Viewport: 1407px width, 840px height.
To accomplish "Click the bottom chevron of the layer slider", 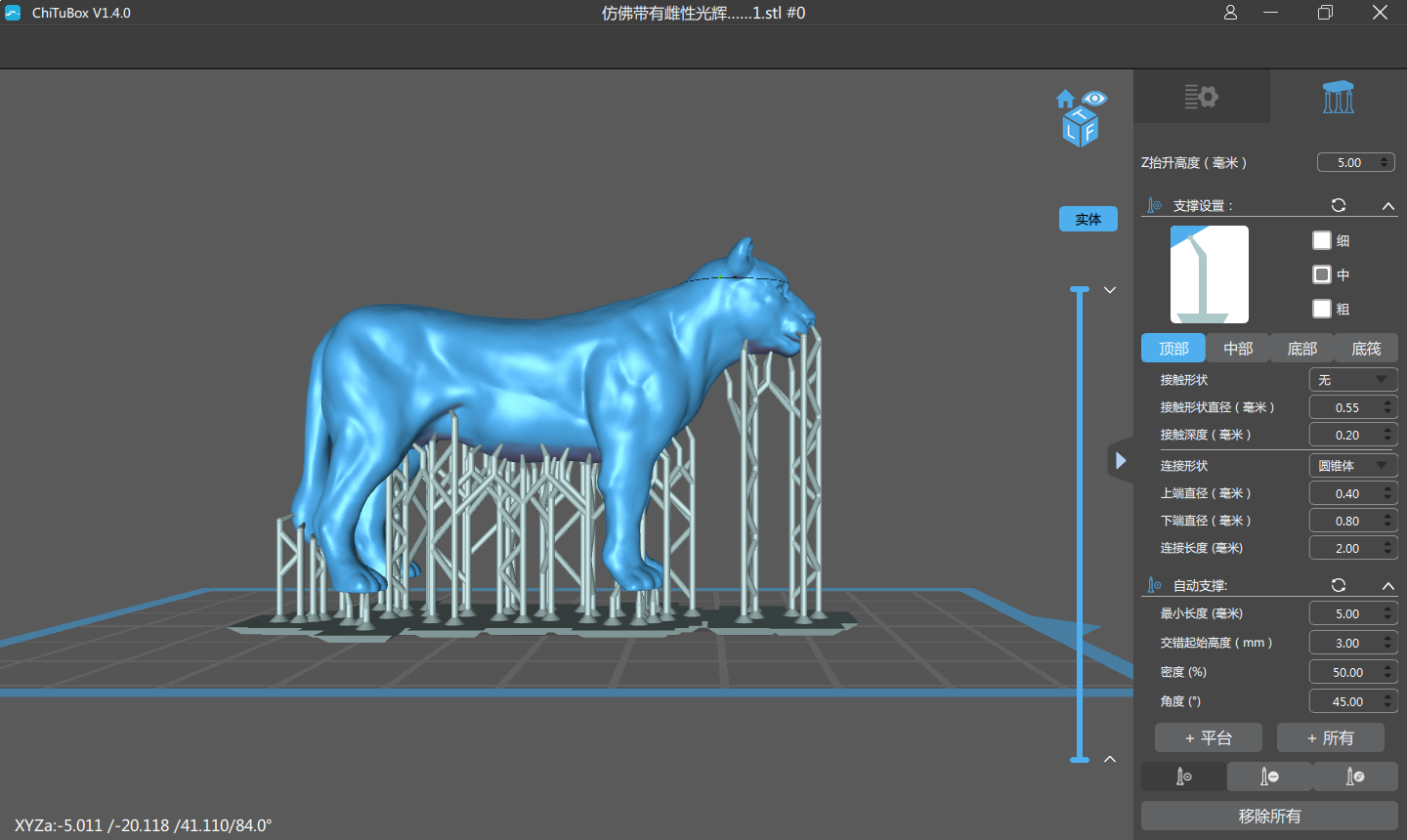I will click(1110, 759).
